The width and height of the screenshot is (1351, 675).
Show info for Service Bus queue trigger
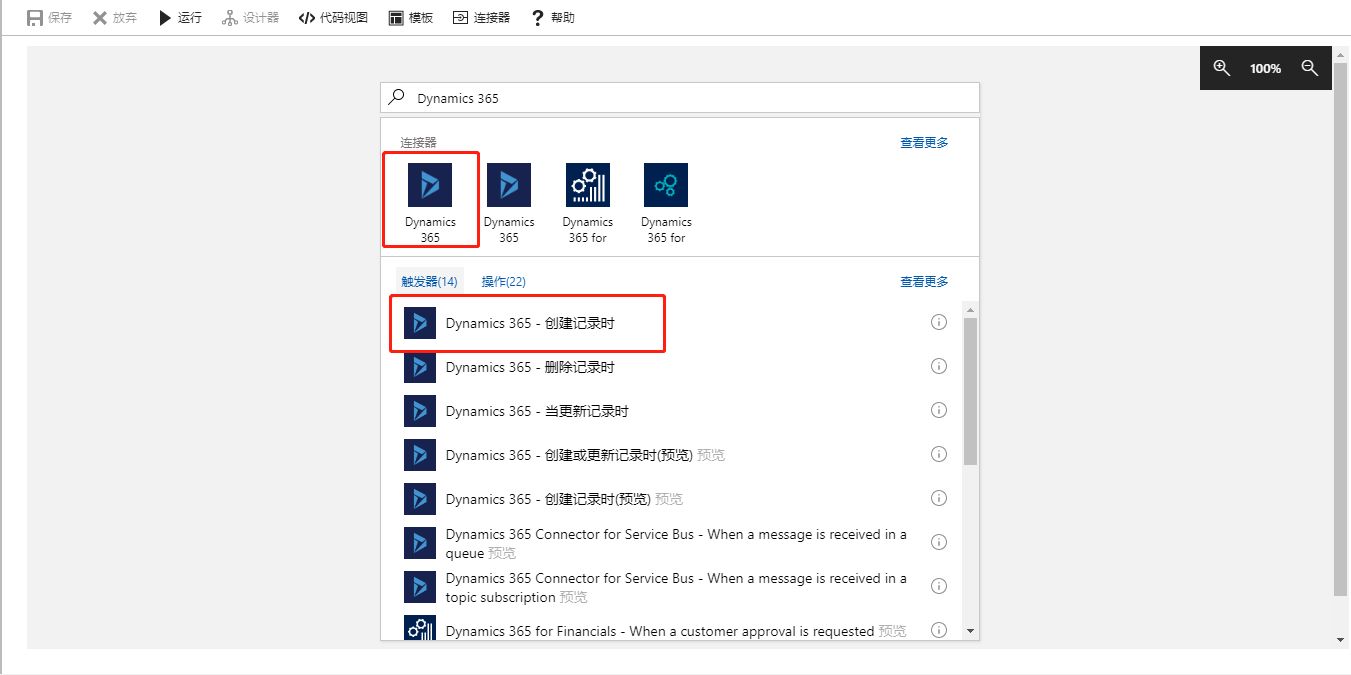(x=938, y=542)
